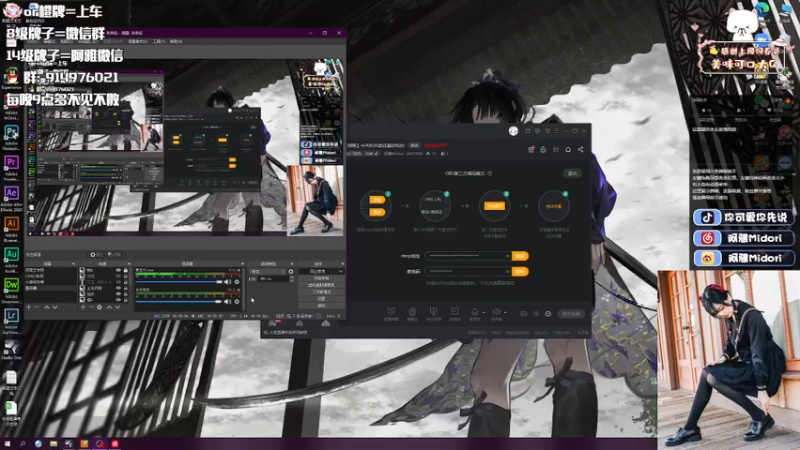
Task: Open settings gear of second mixer track
Action: (237, 302)
